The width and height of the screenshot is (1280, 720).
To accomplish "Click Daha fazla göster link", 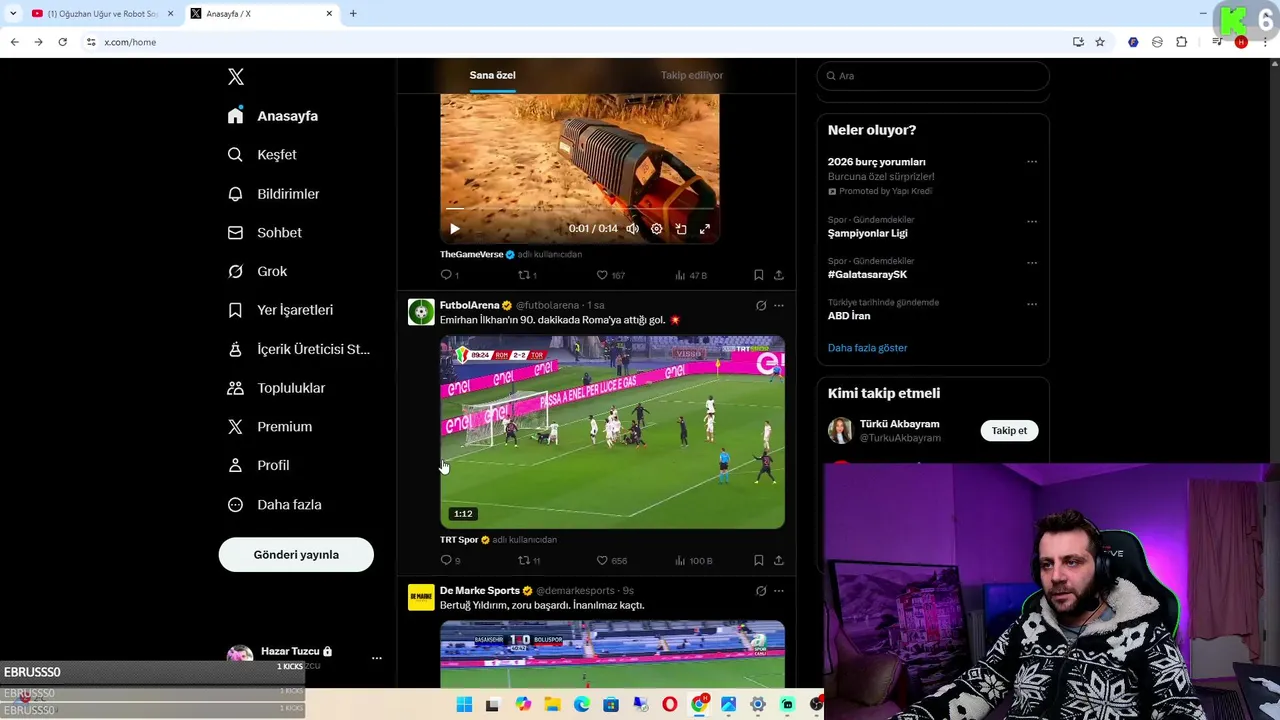I will pyautogui.click(x=867, y=348).
